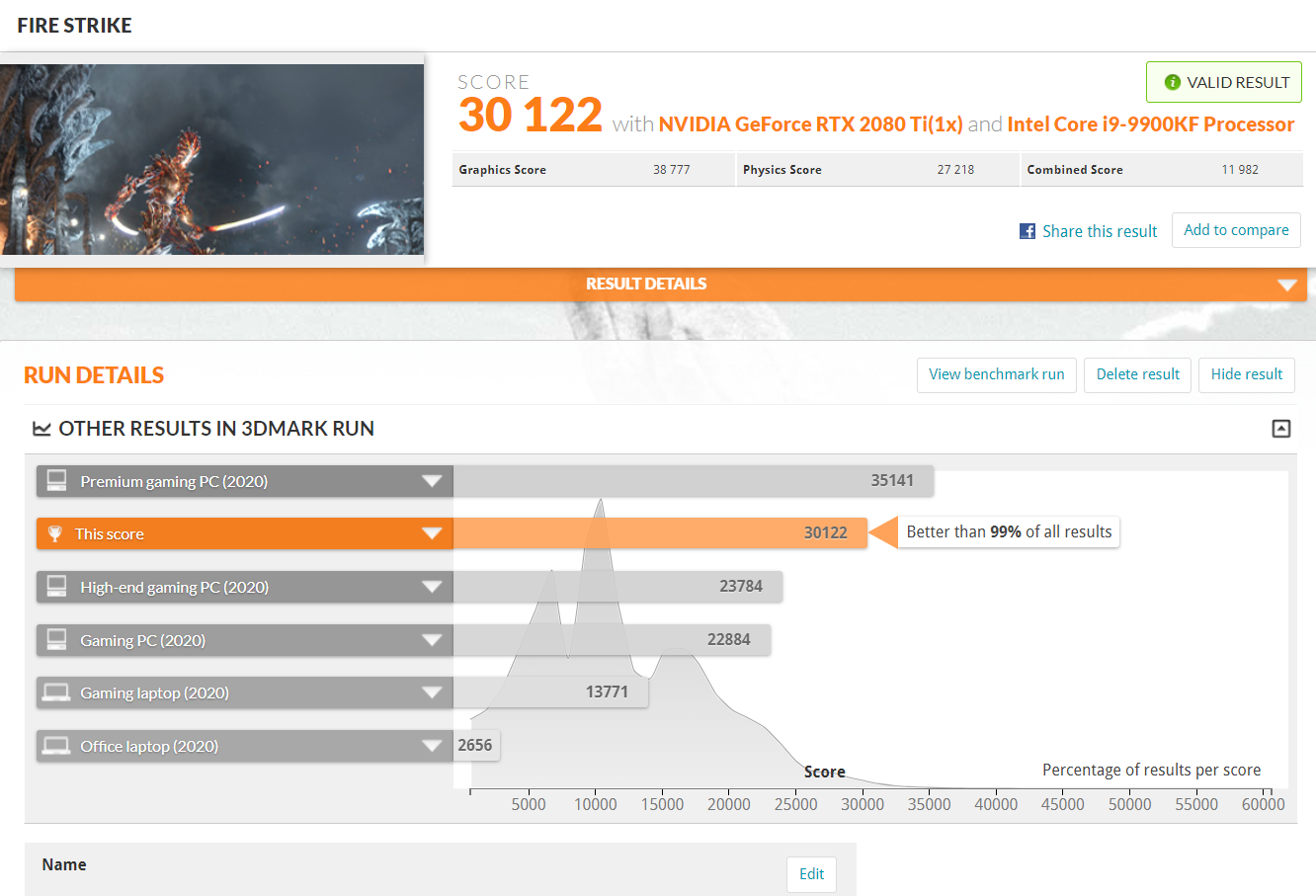The height and width of the screenshot is (896, 1316).
Task: Click the RESULT DETAILS label
Action: [x=646, y=284]
